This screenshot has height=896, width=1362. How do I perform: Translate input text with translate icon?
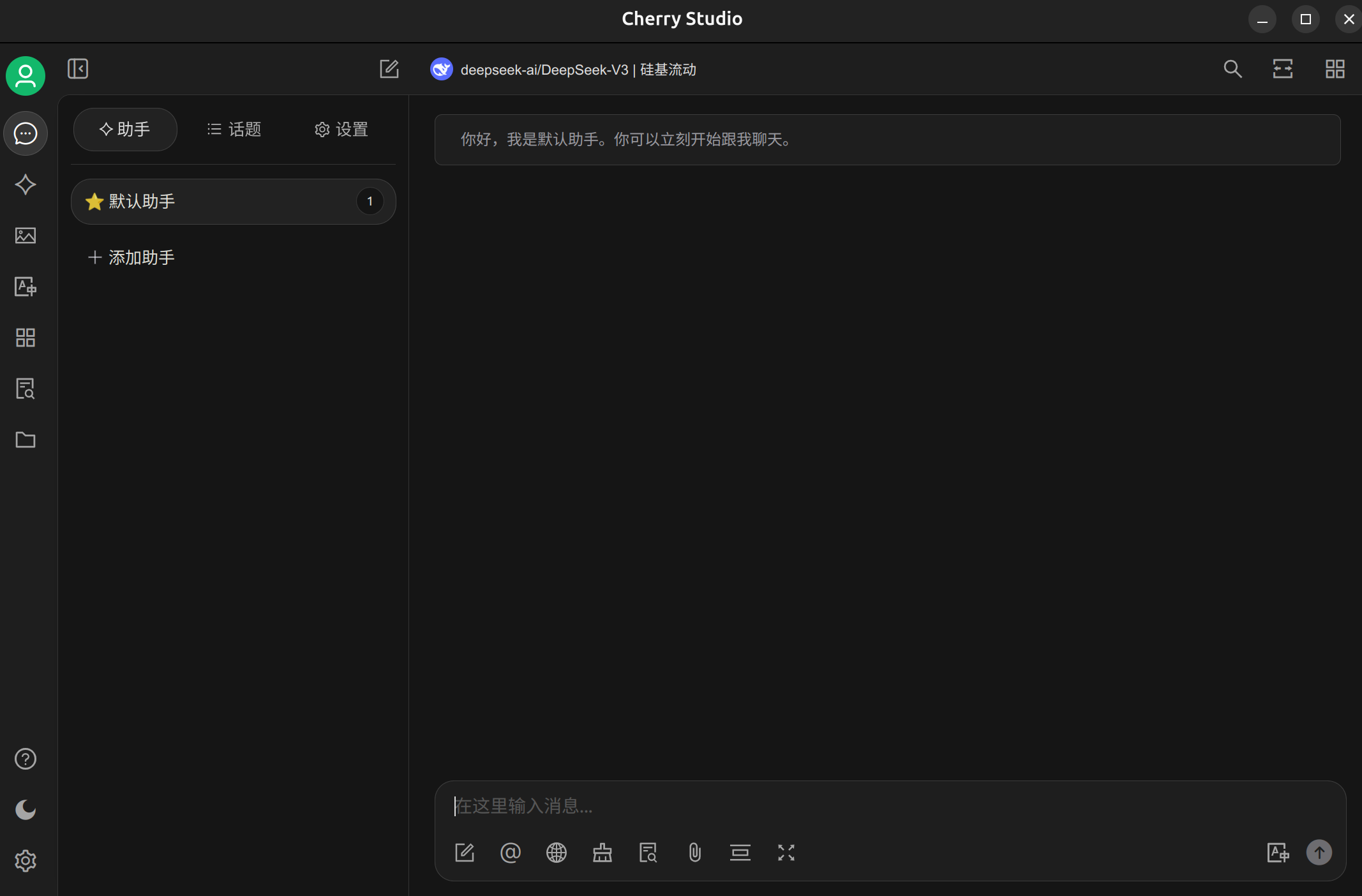pyautogui.click(x=1278, y=853)
